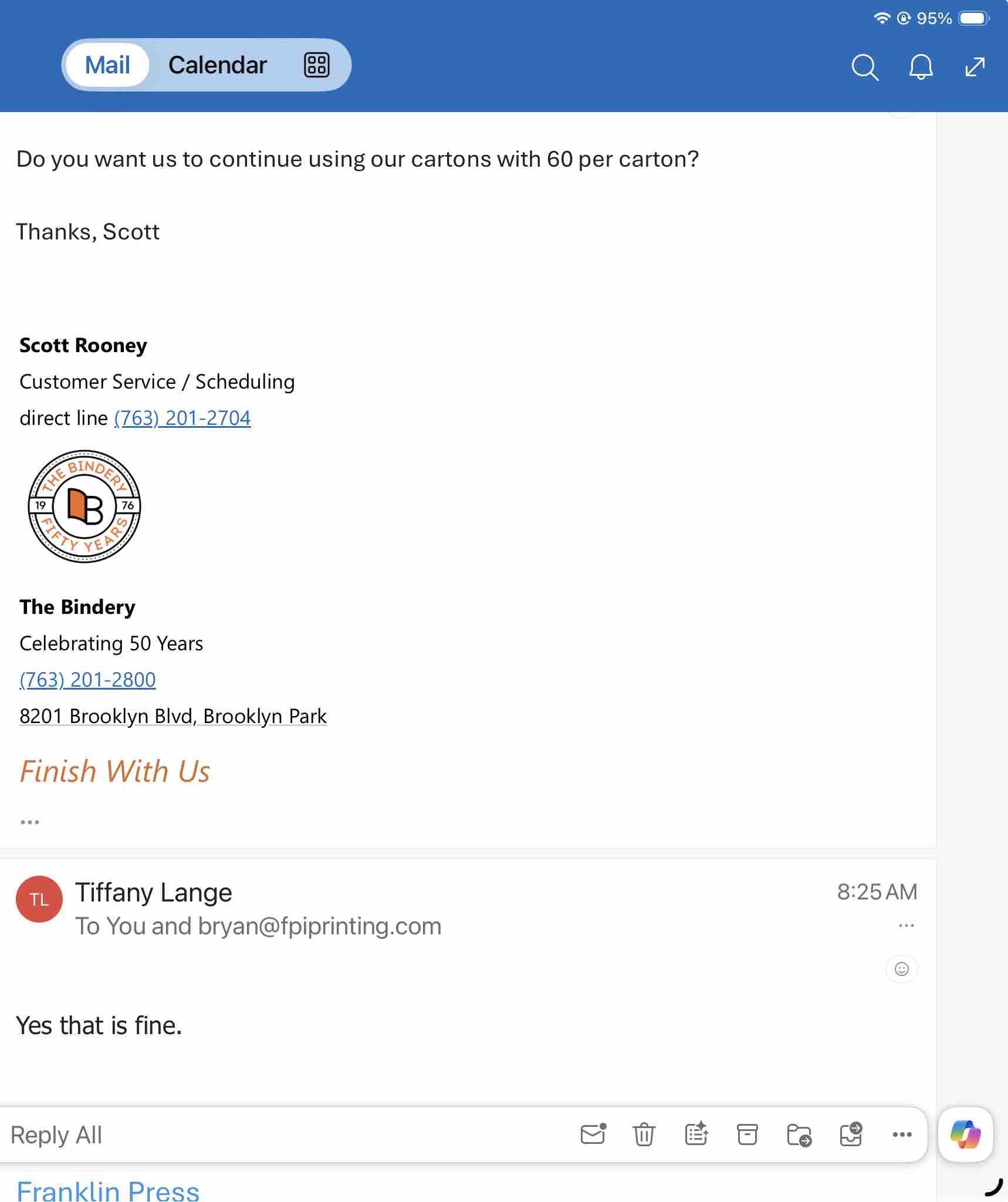
Task: Expand collapsed quoted text ellipsis
Action: (x=30, y=822)
